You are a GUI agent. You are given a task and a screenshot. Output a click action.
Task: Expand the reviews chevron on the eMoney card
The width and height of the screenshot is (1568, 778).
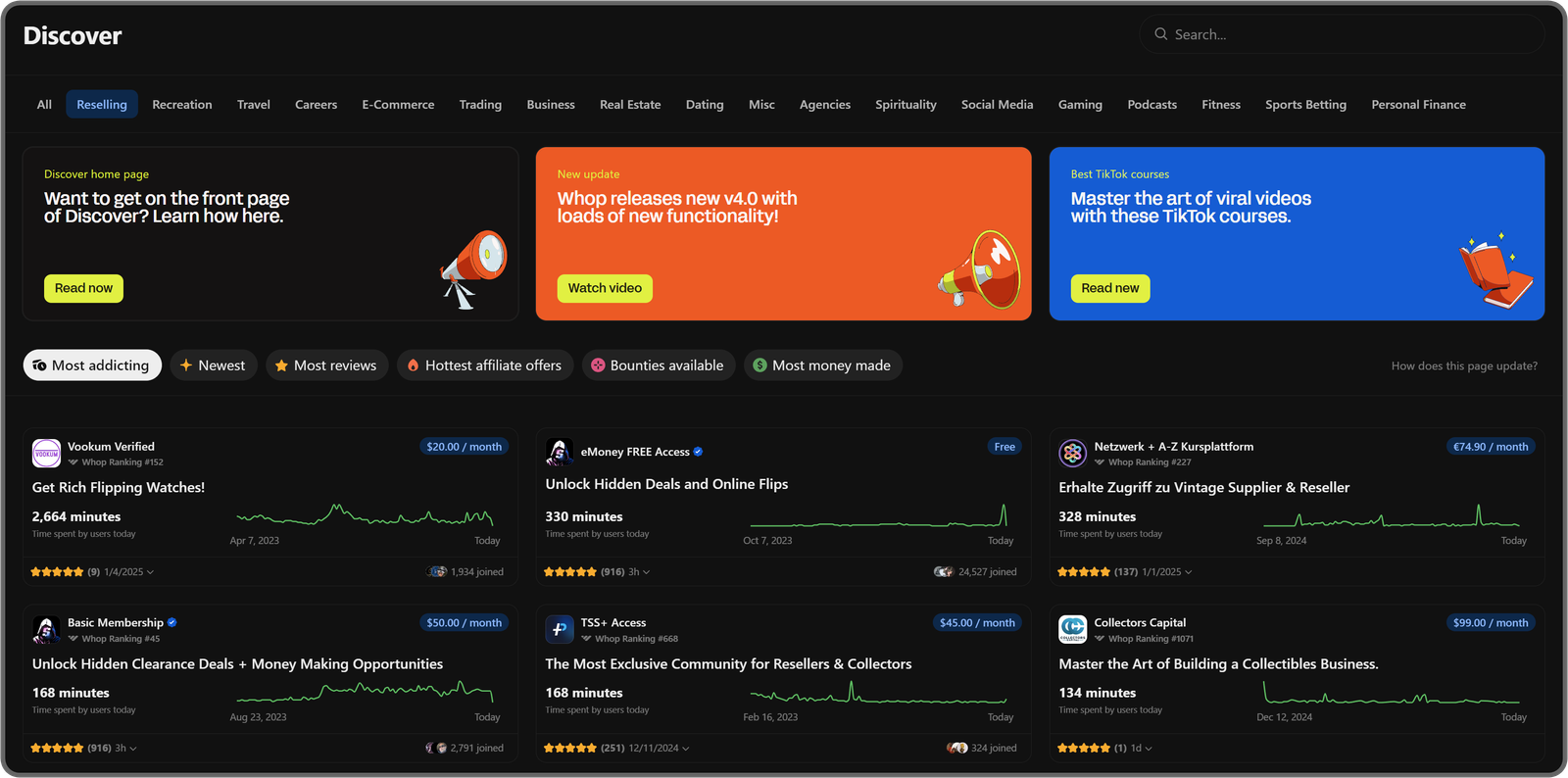click(x=647, y=572)
